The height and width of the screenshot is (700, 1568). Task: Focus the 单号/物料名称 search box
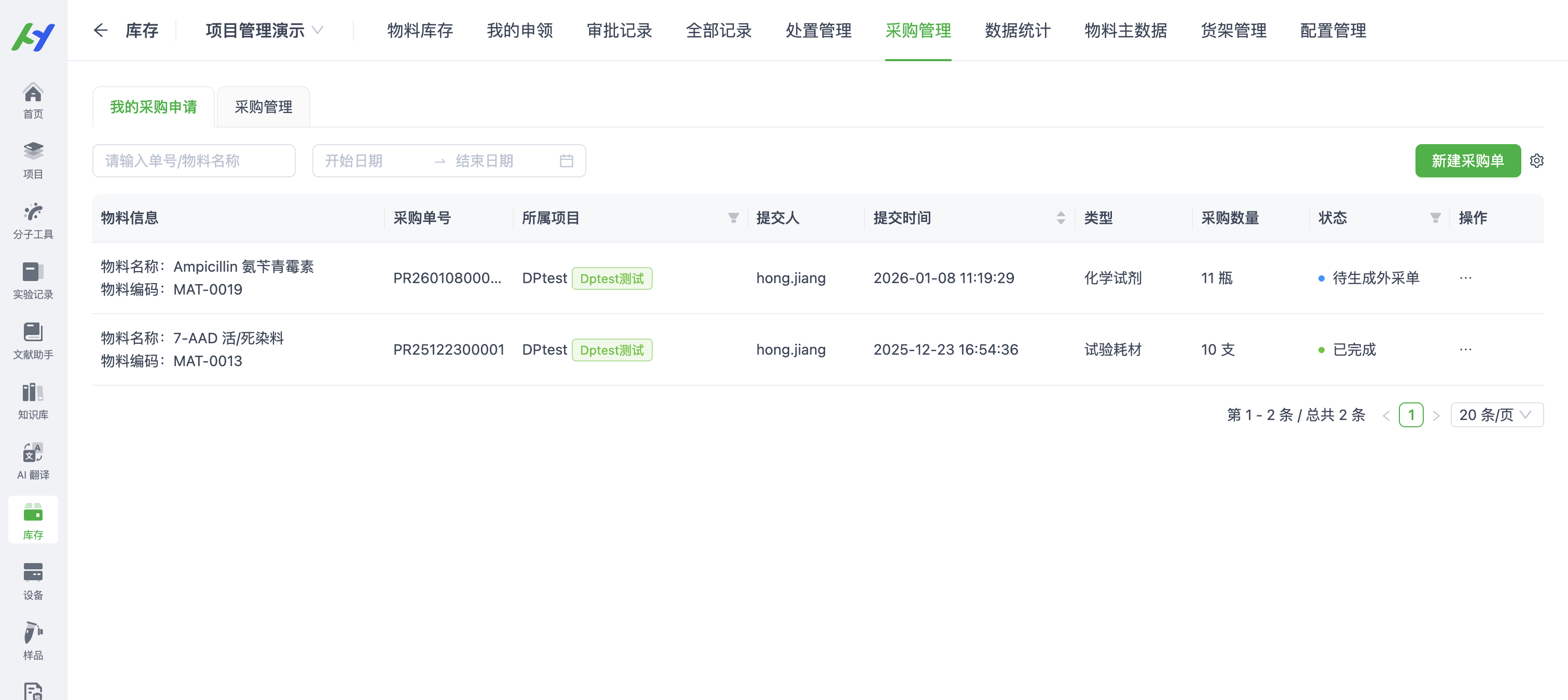(194, 161)
